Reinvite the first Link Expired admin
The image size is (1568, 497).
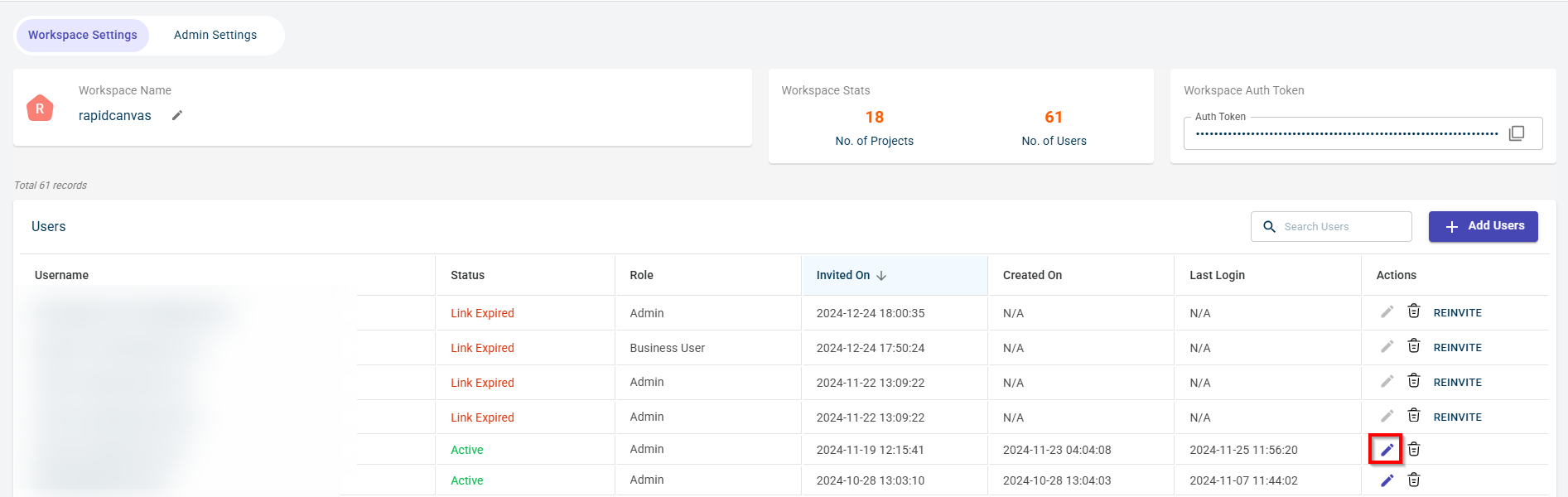coord(1457,313)
